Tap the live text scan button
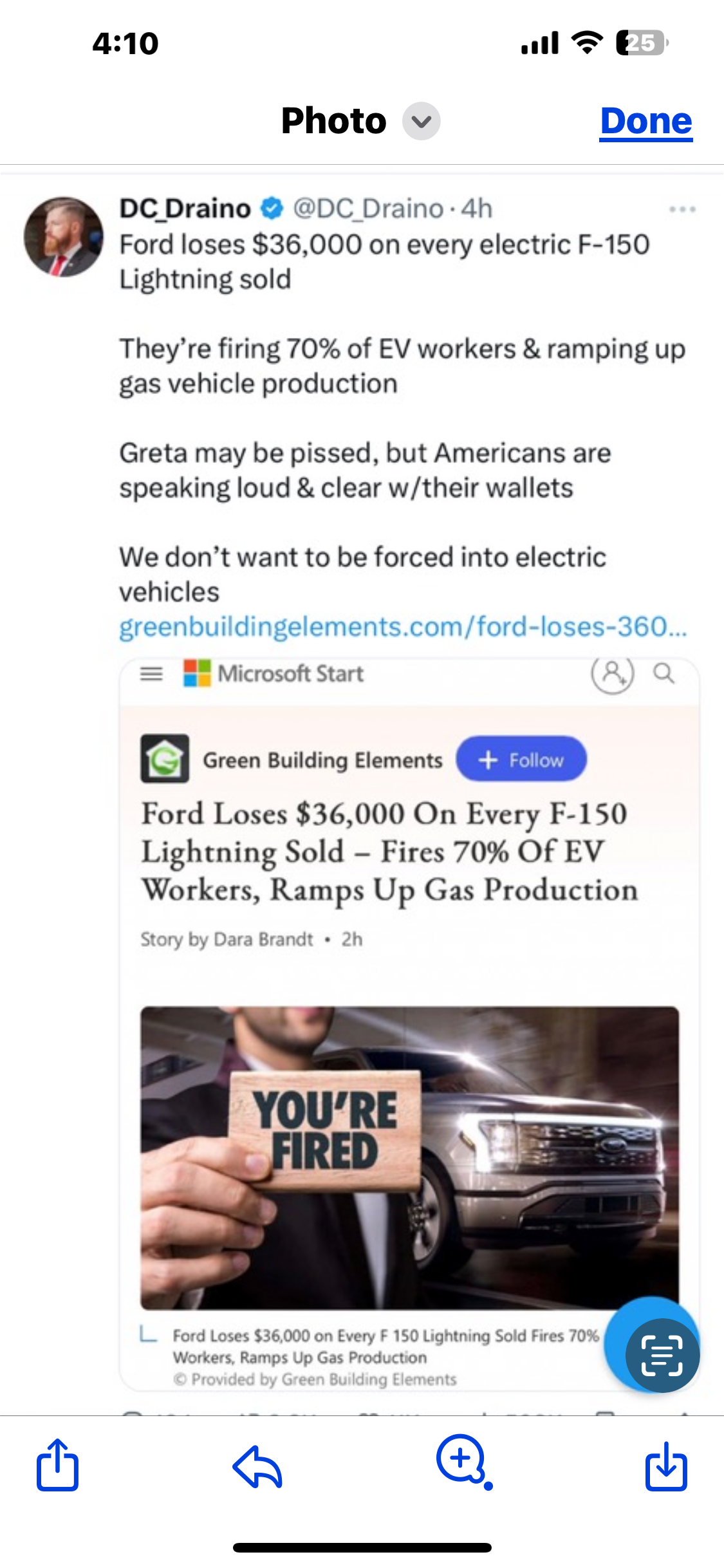Screen dimensions: 724x1568 coord(661,1354)
